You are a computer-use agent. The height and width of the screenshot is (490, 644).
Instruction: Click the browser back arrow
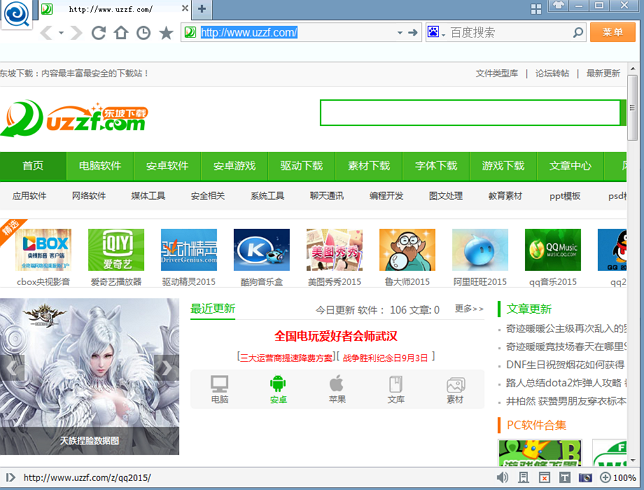46,32
